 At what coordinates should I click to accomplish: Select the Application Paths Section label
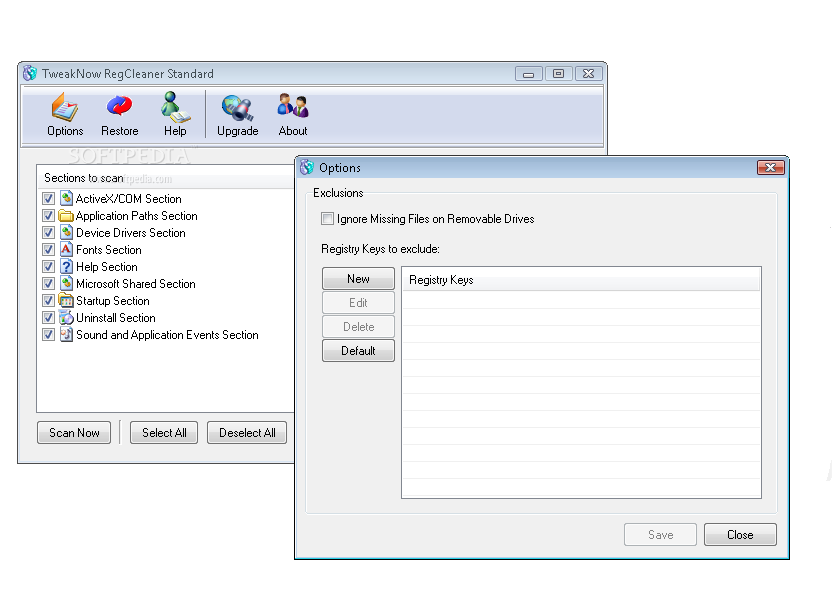click(137, 216)
